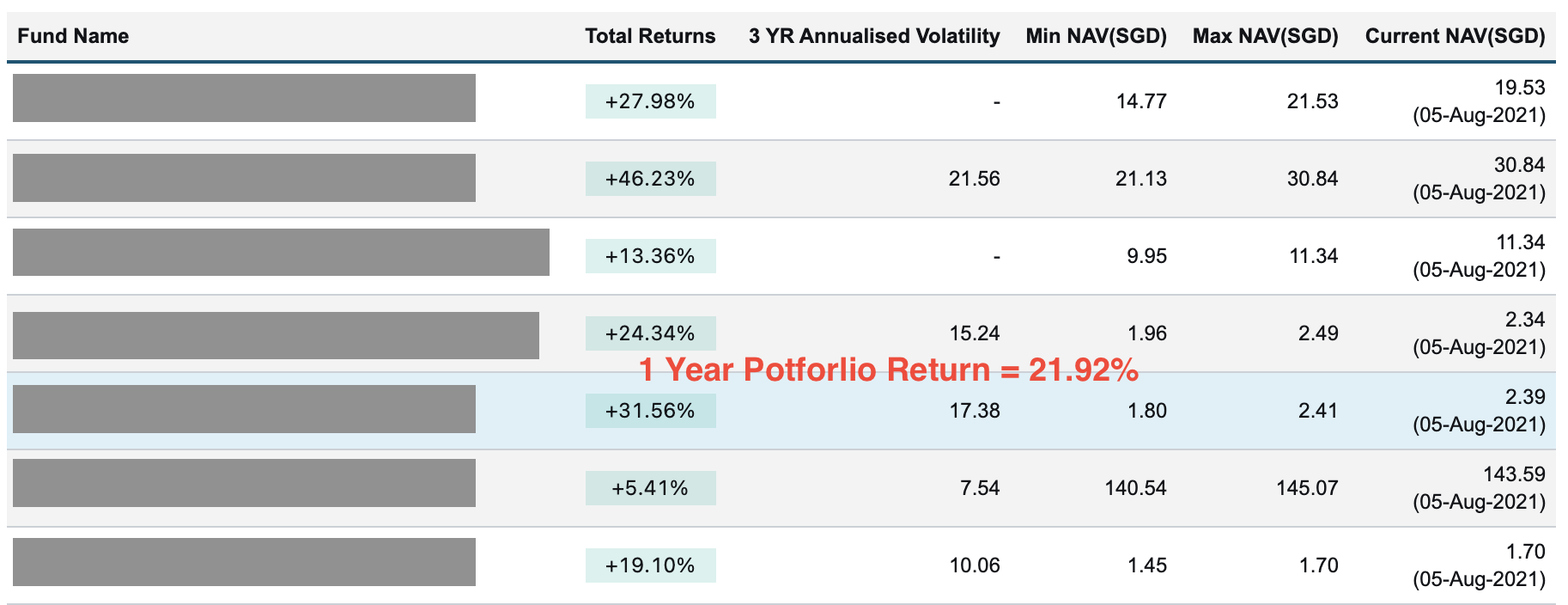Click the 1 Year Portfolio Return annotation

[x=889, y=370]
